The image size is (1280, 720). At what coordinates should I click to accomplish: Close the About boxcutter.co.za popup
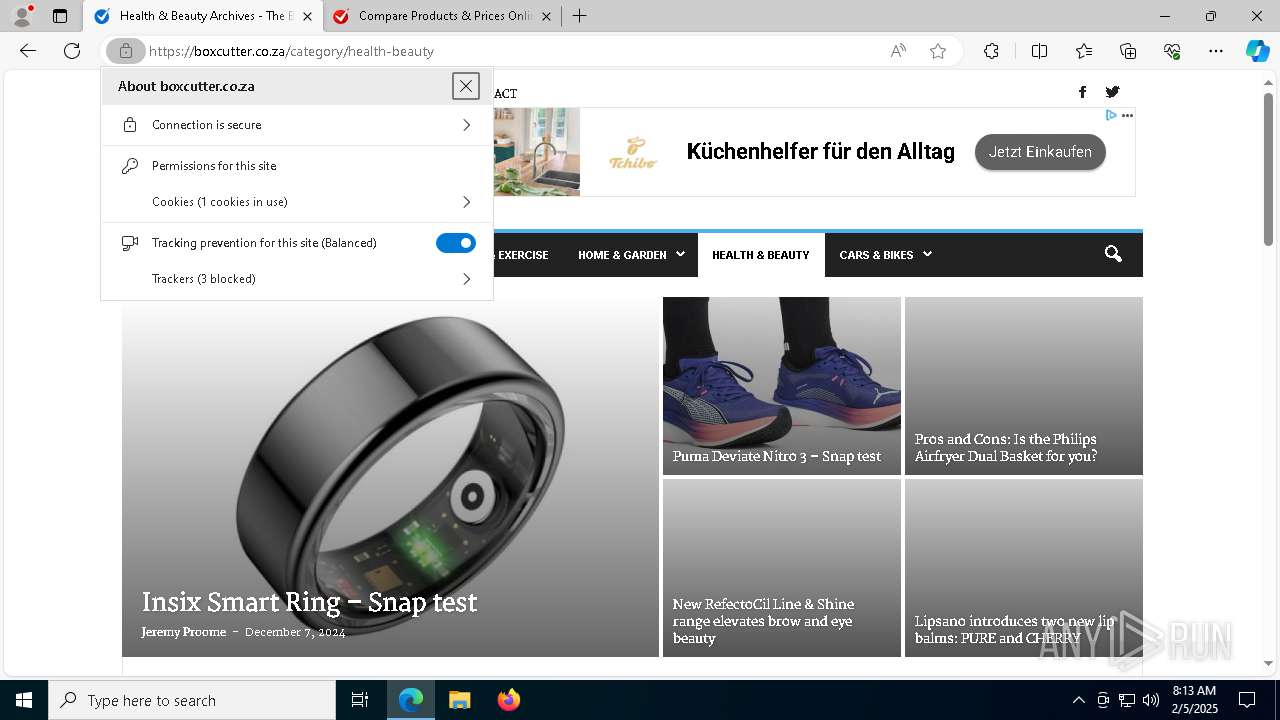(466, 86)
